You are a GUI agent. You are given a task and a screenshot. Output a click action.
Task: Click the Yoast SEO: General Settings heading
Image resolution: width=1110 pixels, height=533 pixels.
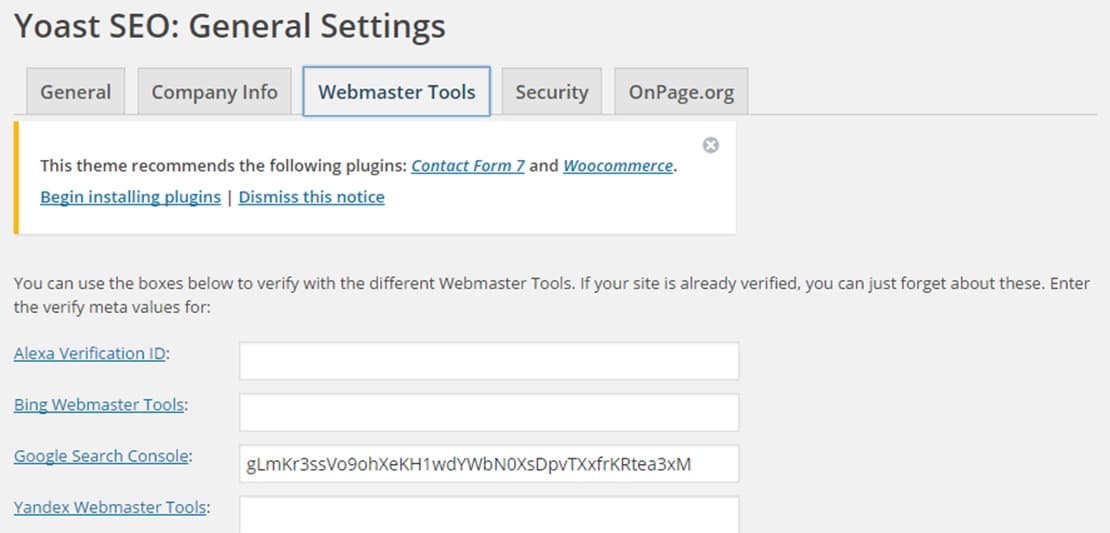point(230,27)
